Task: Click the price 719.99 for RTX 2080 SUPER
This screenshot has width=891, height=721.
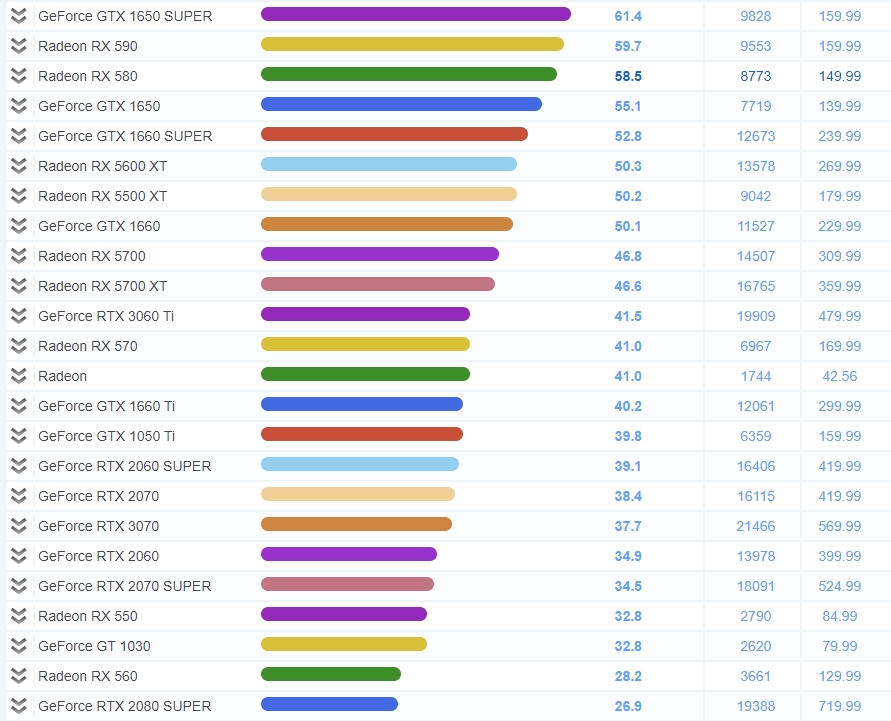Action: (x=840, y=706)
